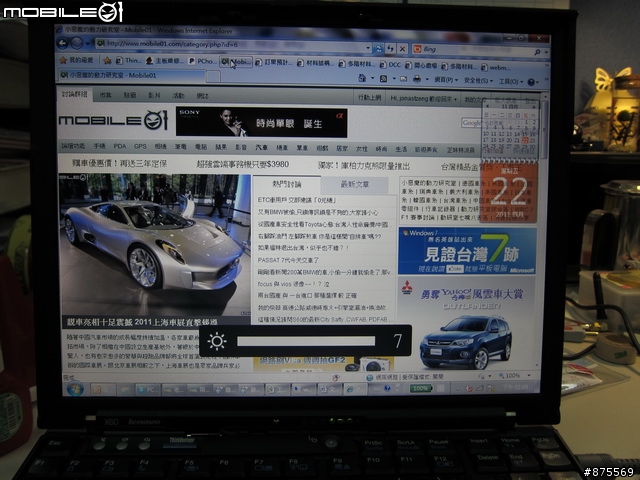Click the sun brightness icon in overlay

pyautogui.click(x=217, y=341)
